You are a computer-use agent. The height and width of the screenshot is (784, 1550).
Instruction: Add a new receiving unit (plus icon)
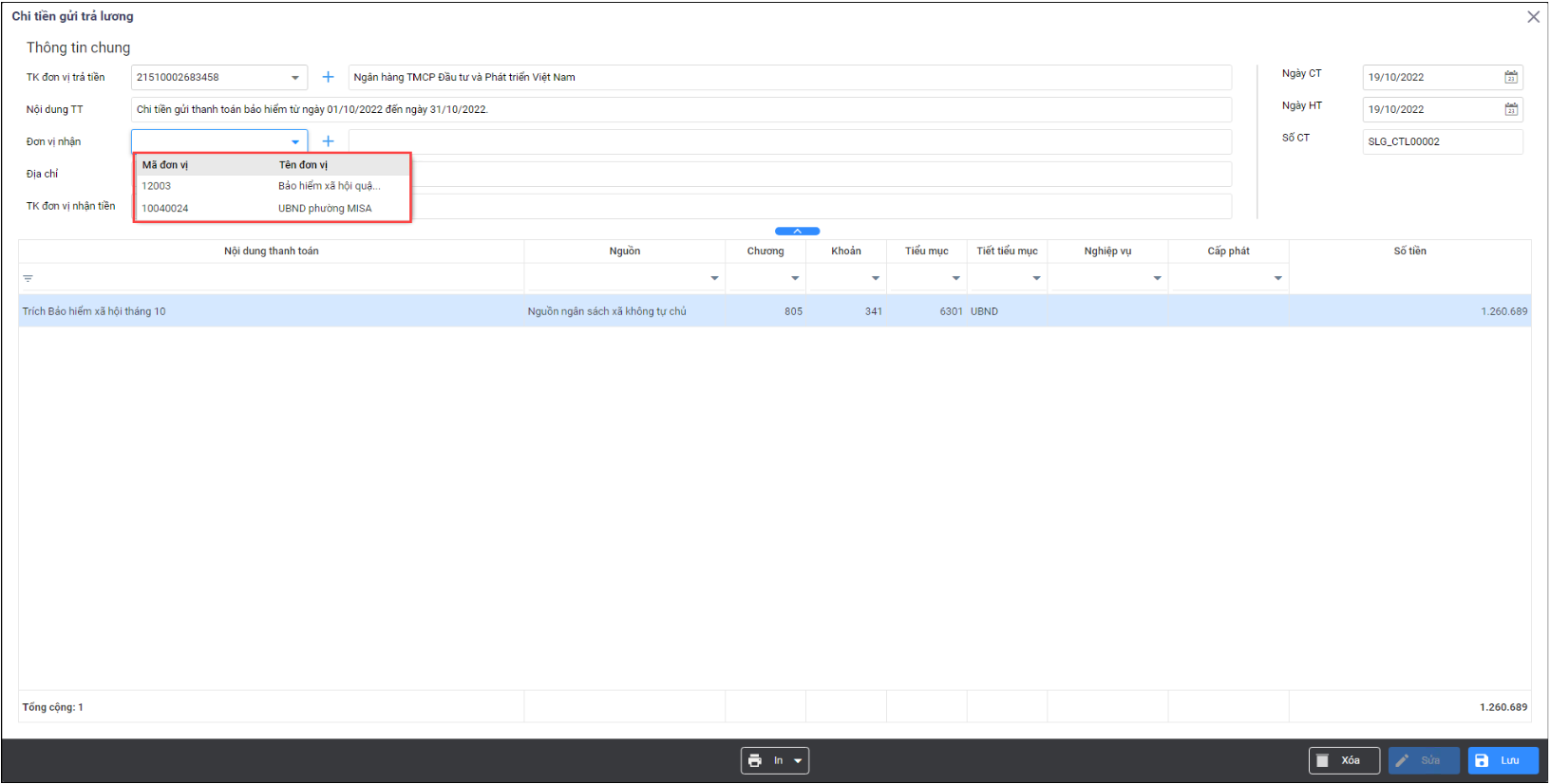(328, 141)
